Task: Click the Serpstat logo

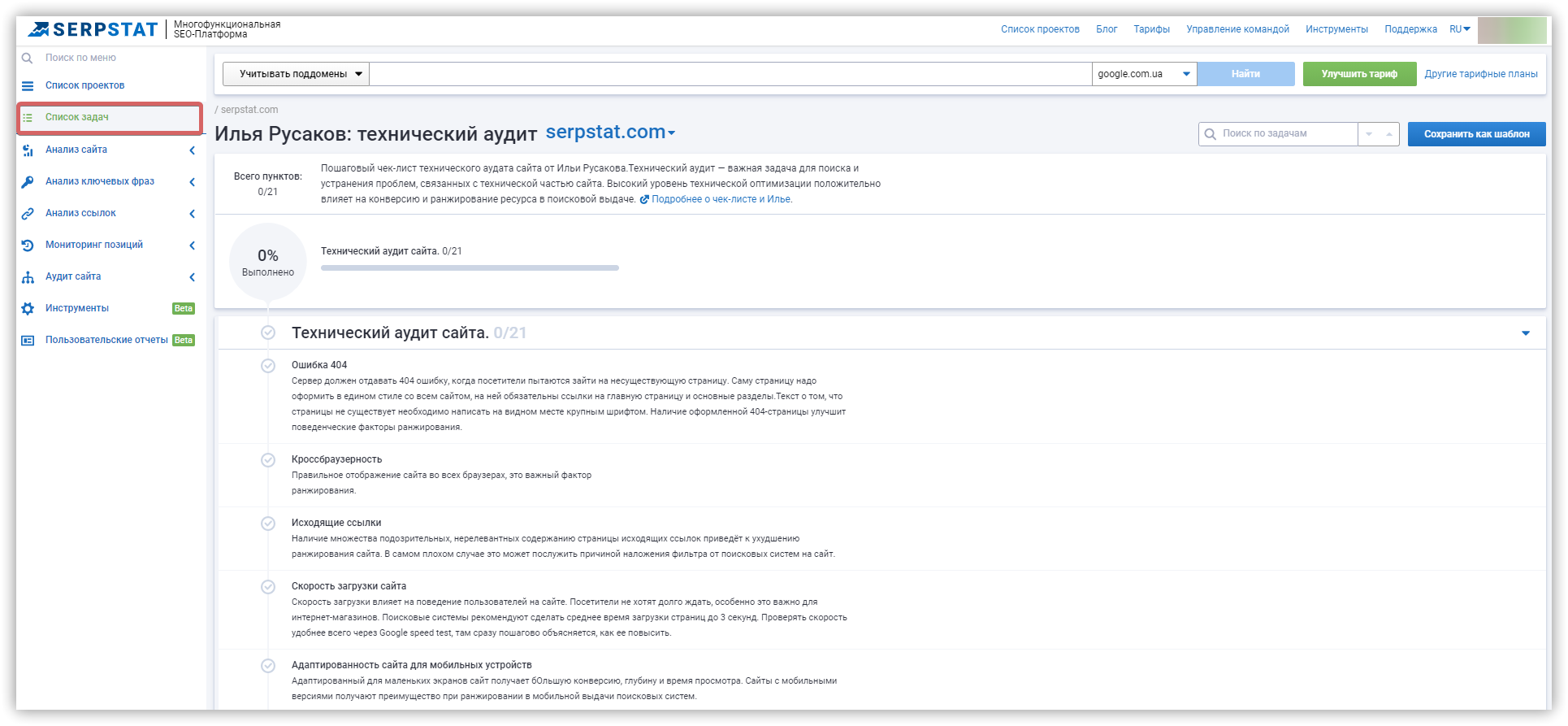Action: 93,29
